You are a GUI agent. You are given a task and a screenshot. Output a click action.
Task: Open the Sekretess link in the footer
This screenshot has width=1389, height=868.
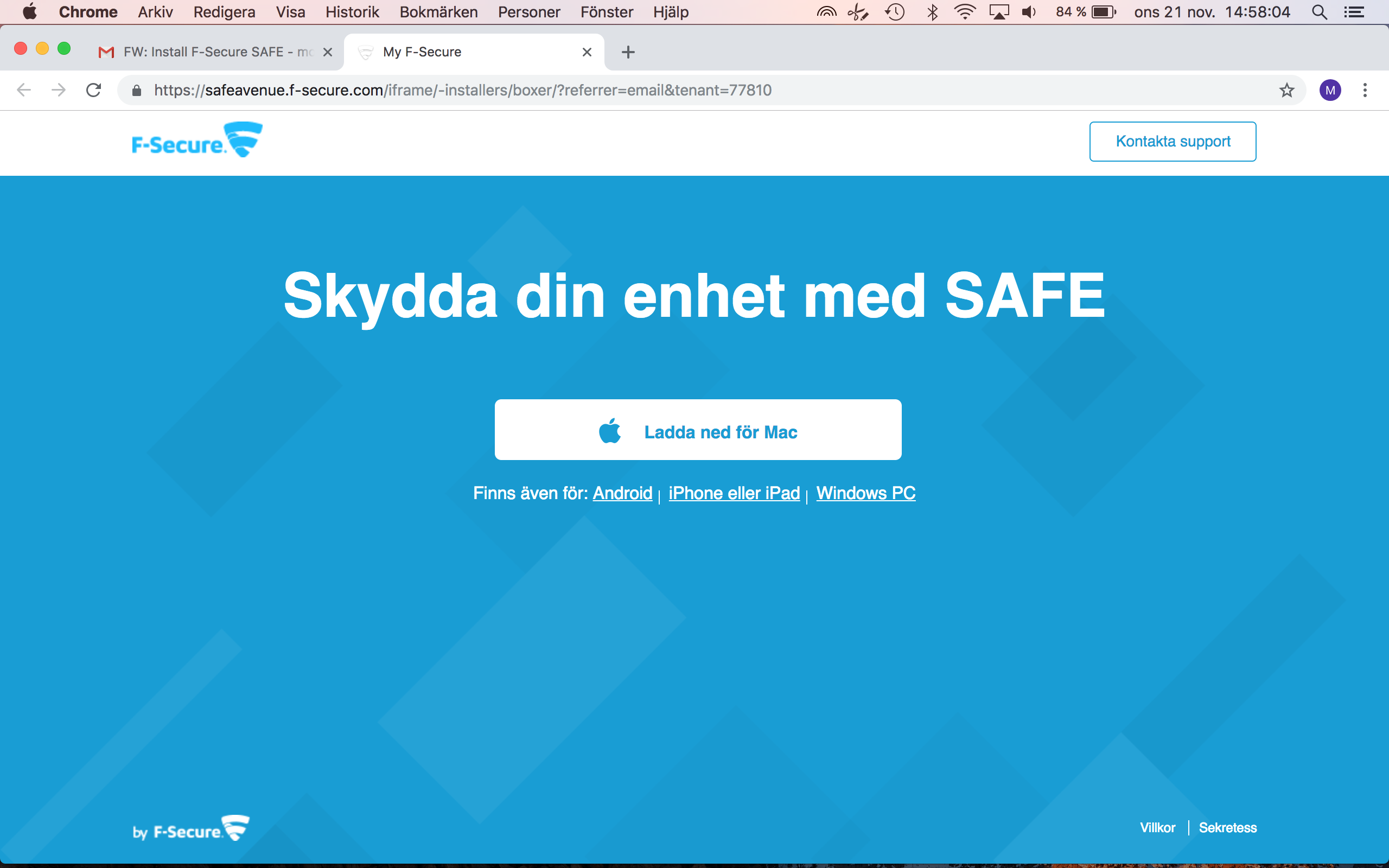[x=1227, y=828]
